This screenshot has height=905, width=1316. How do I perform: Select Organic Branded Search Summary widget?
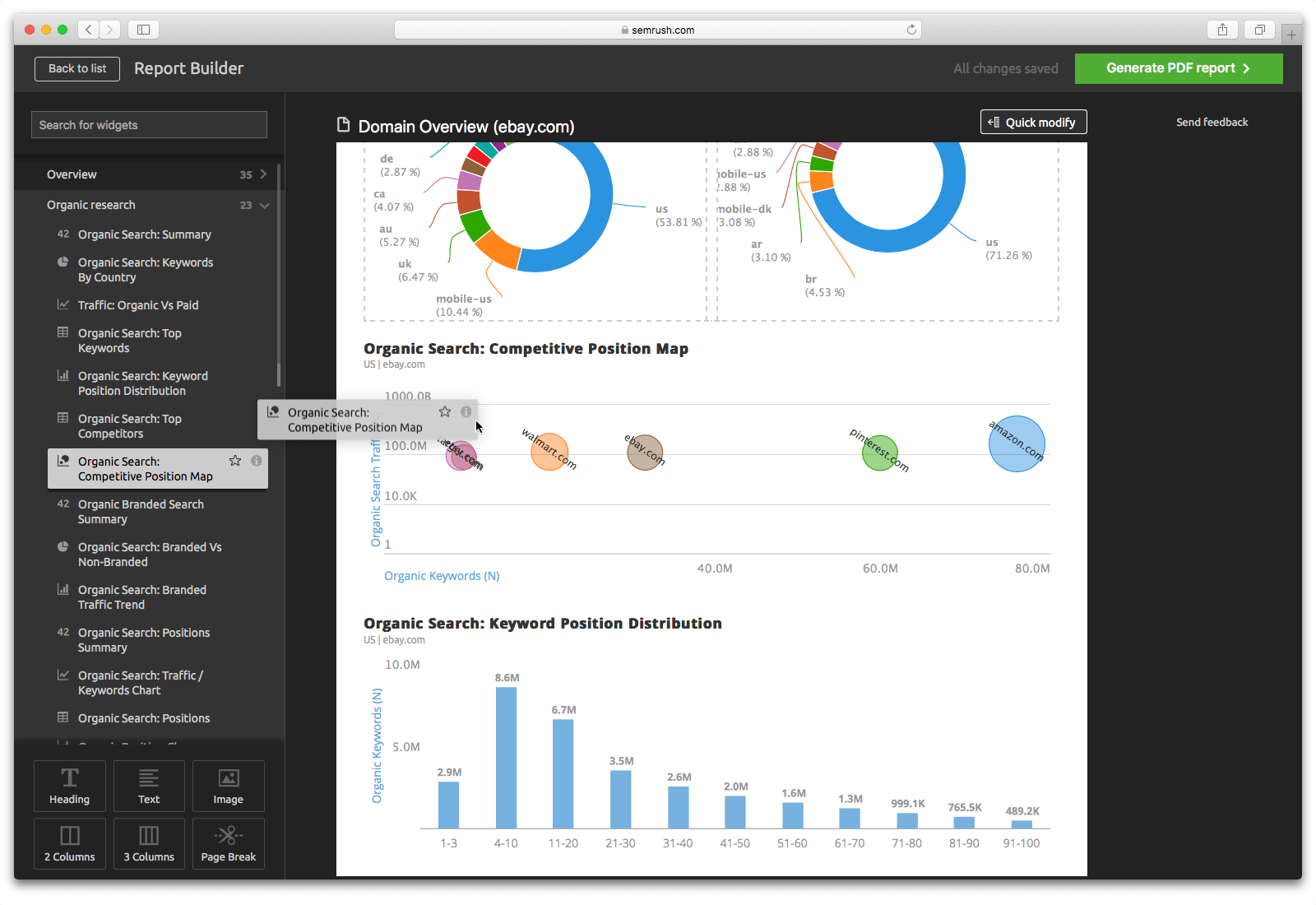click(x=141, y=512)
